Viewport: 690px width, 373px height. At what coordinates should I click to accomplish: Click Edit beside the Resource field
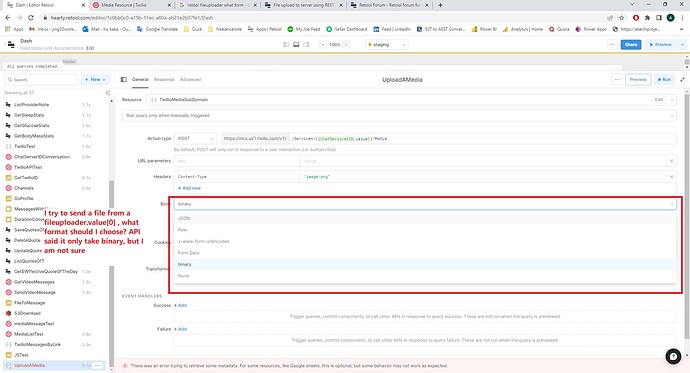[658, 100]
